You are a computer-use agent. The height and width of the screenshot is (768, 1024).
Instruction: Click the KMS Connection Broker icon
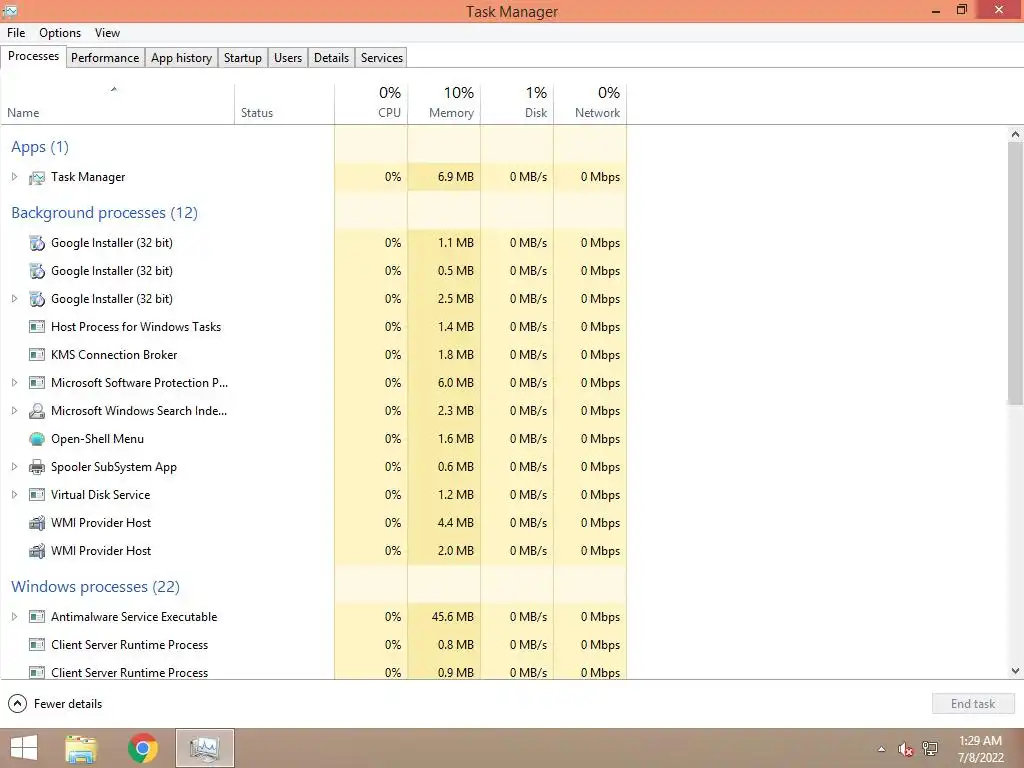pyautogui.click(x=37, y=355)
